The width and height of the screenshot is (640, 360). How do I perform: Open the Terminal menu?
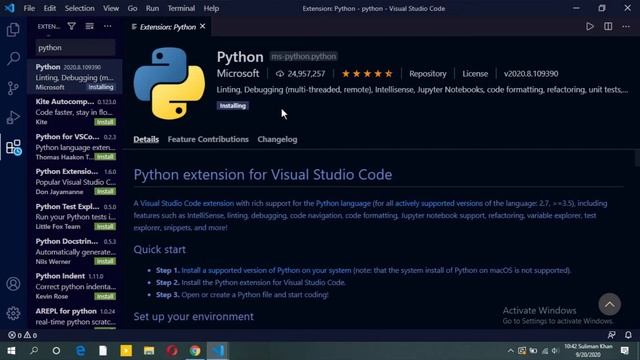pyautogui.click(x=181, y=8)
